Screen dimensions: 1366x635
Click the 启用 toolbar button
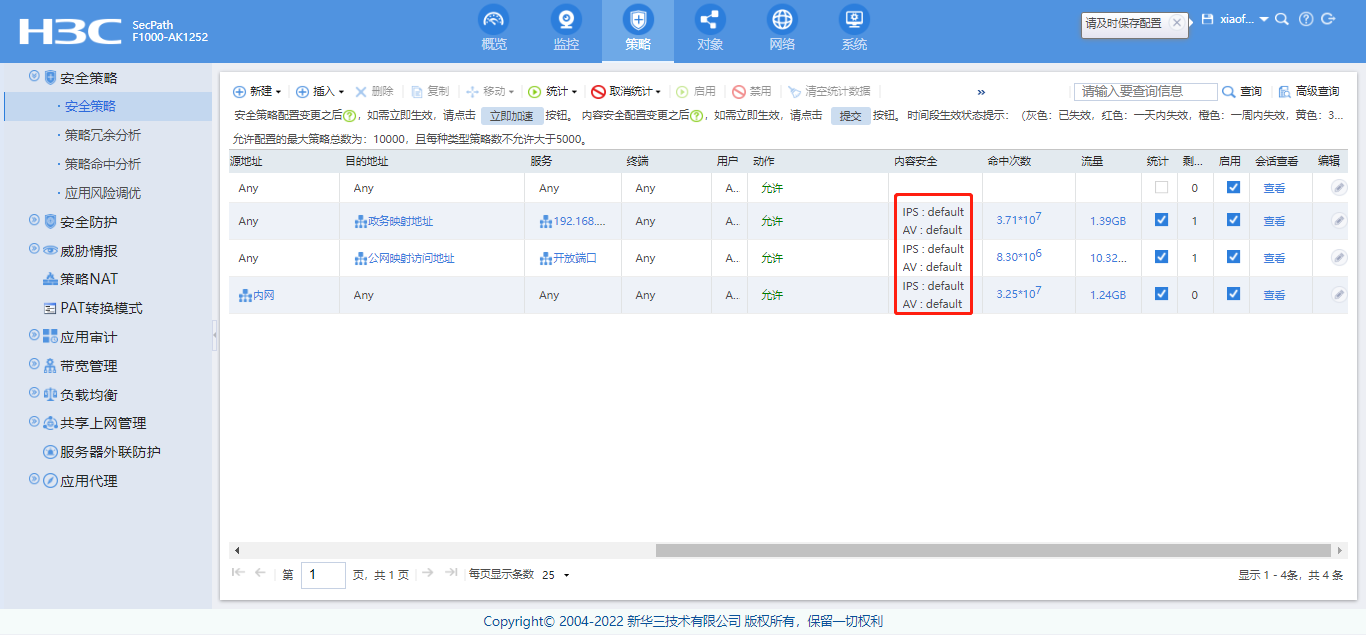coord(696,91)
